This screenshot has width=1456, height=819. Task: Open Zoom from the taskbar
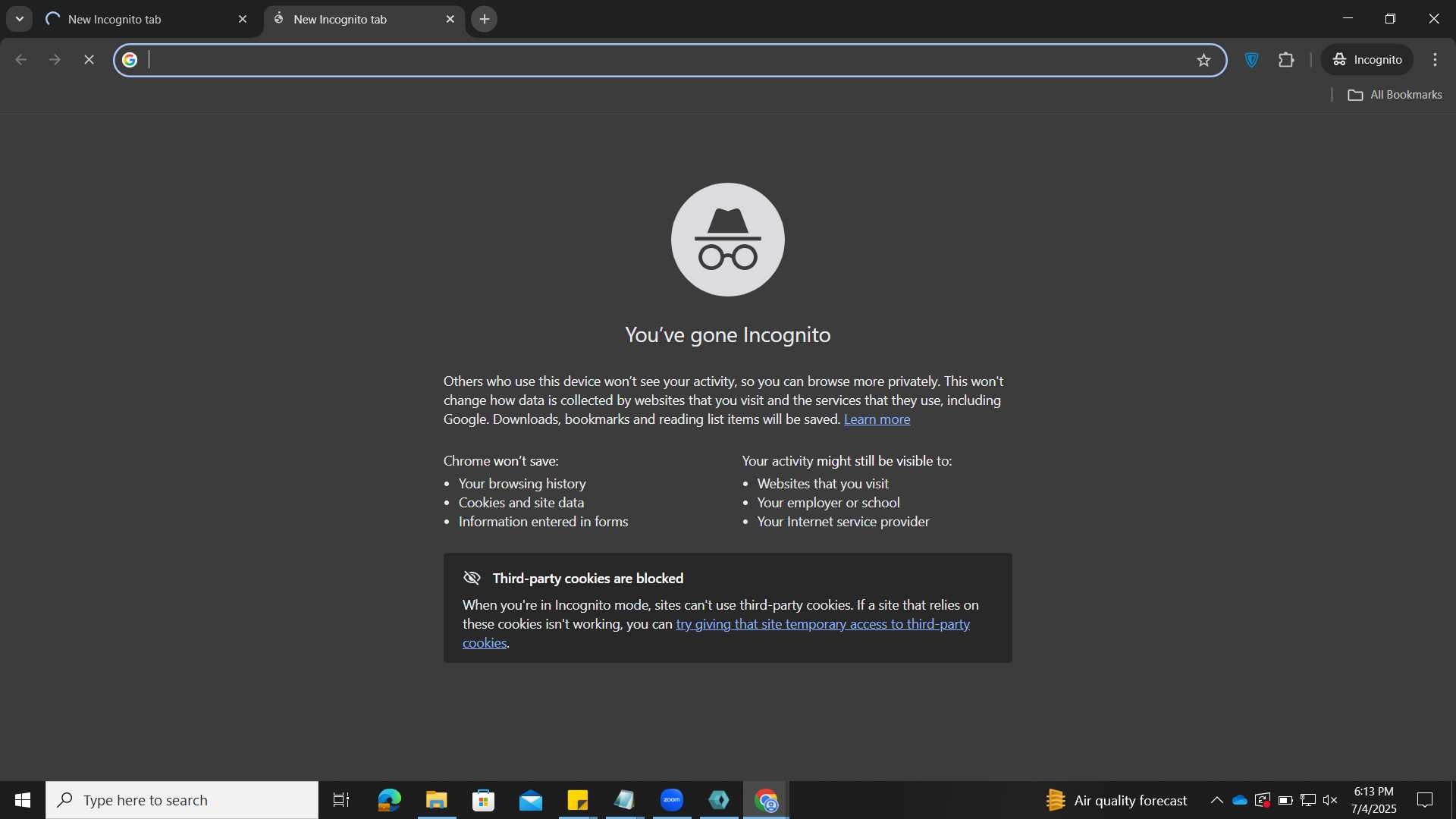(x=672, y=800)
